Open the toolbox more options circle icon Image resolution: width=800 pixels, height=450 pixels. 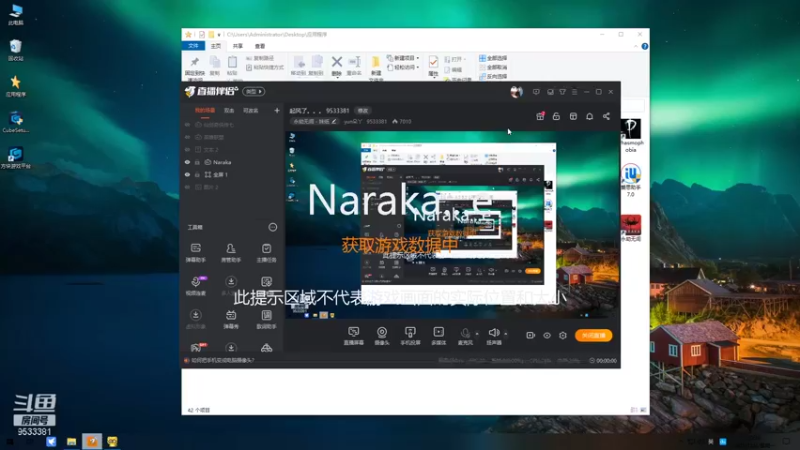click(x=272, y=227)
